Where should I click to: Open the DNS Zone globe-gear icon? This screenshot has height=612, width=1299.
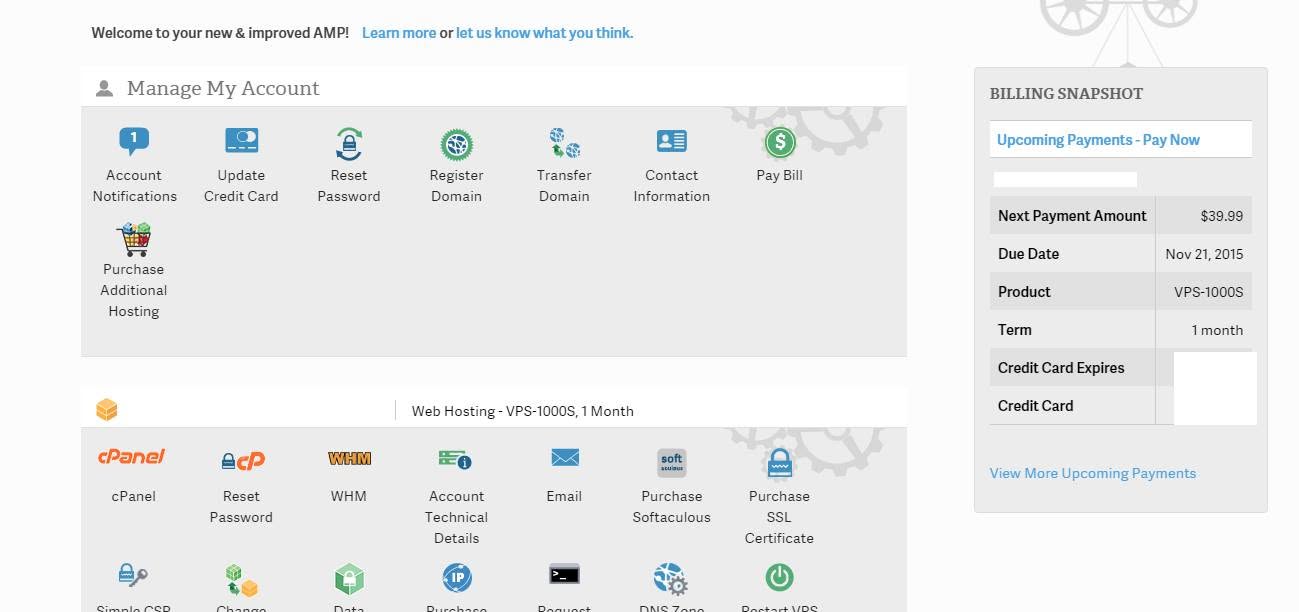671,579
